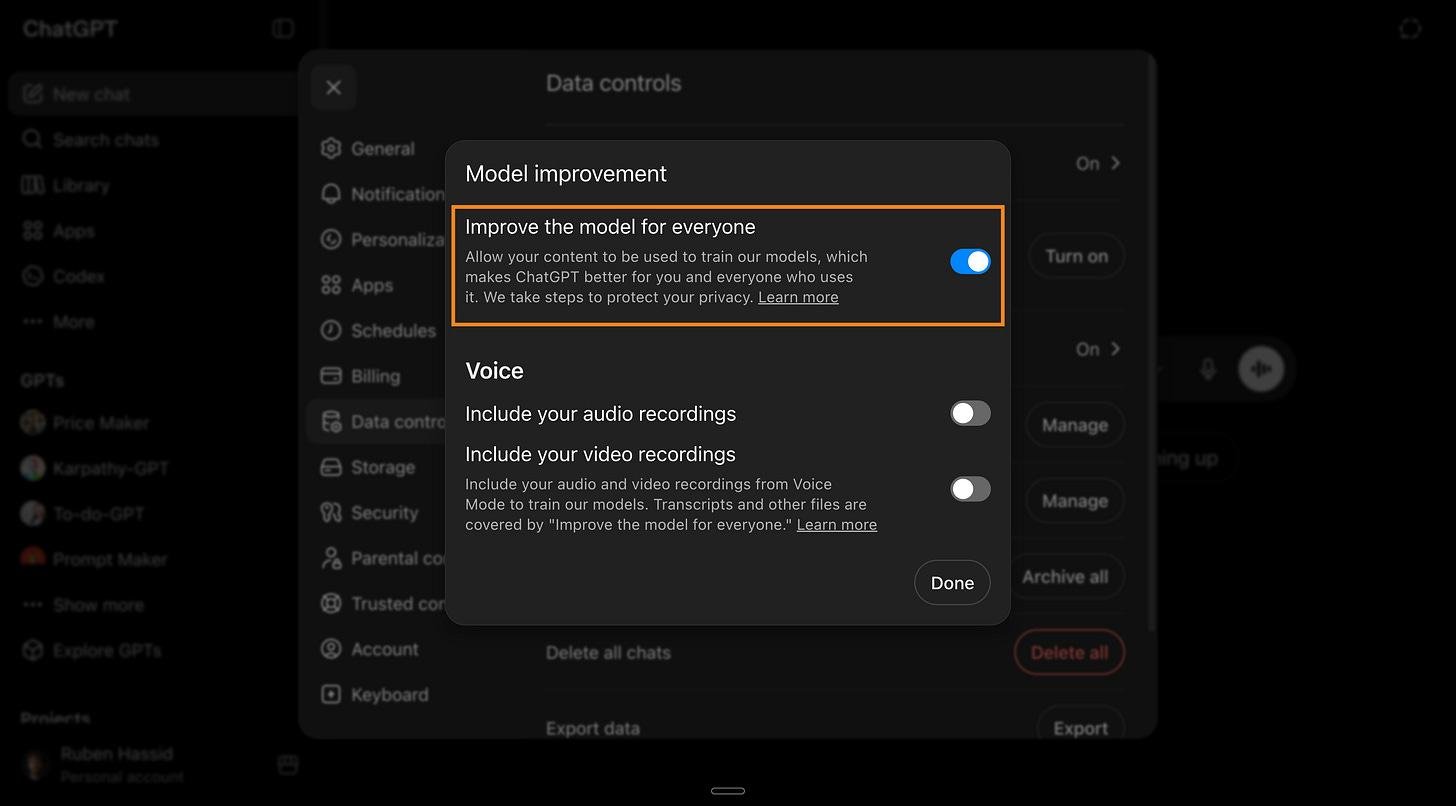This screenshot has width=1456, height=806.
Task: Click the Personalization icon in settings
Action: click(x=331, y=240)
